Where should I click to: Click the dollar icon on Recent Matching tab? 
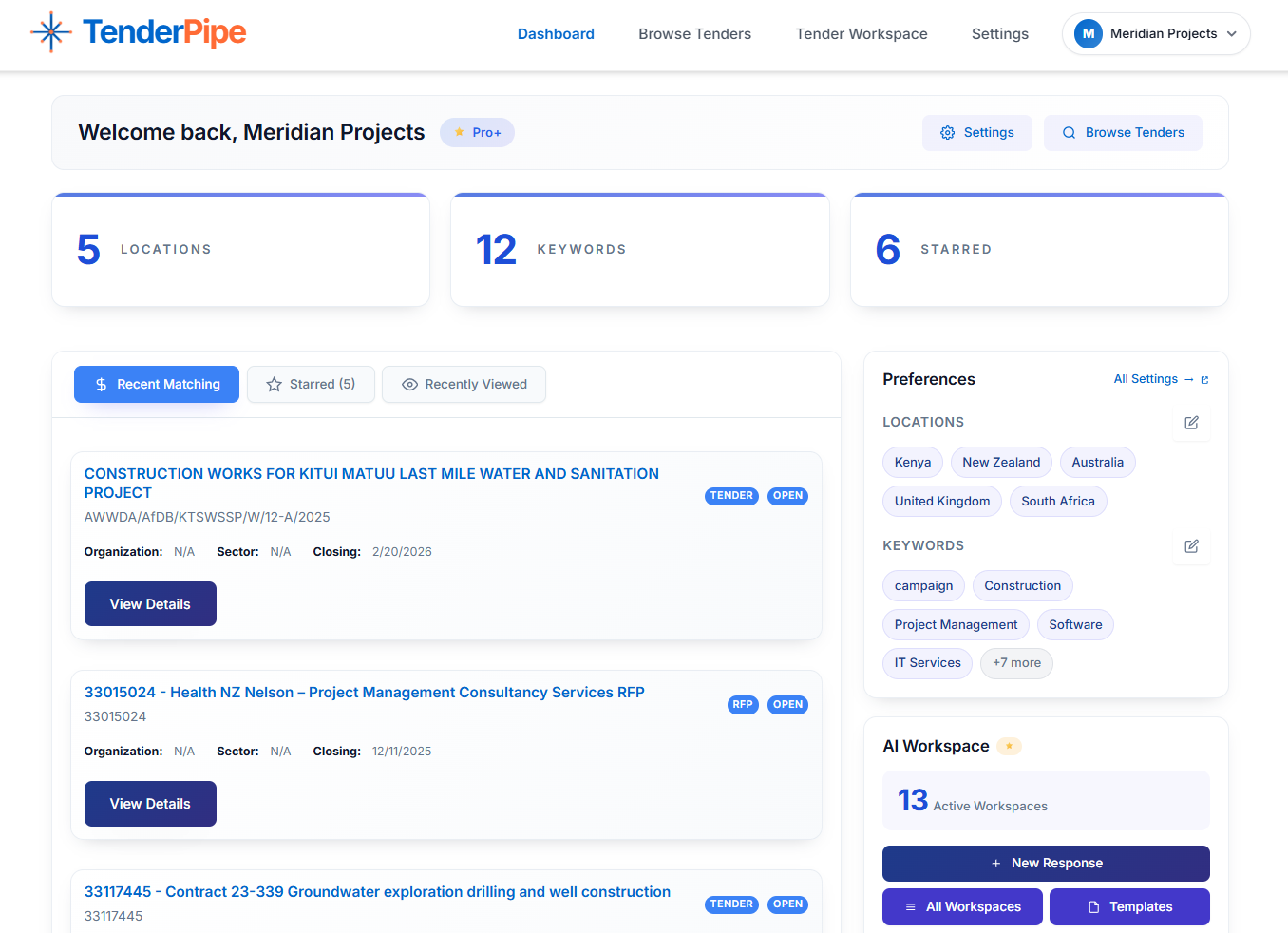tap(101, 384)
